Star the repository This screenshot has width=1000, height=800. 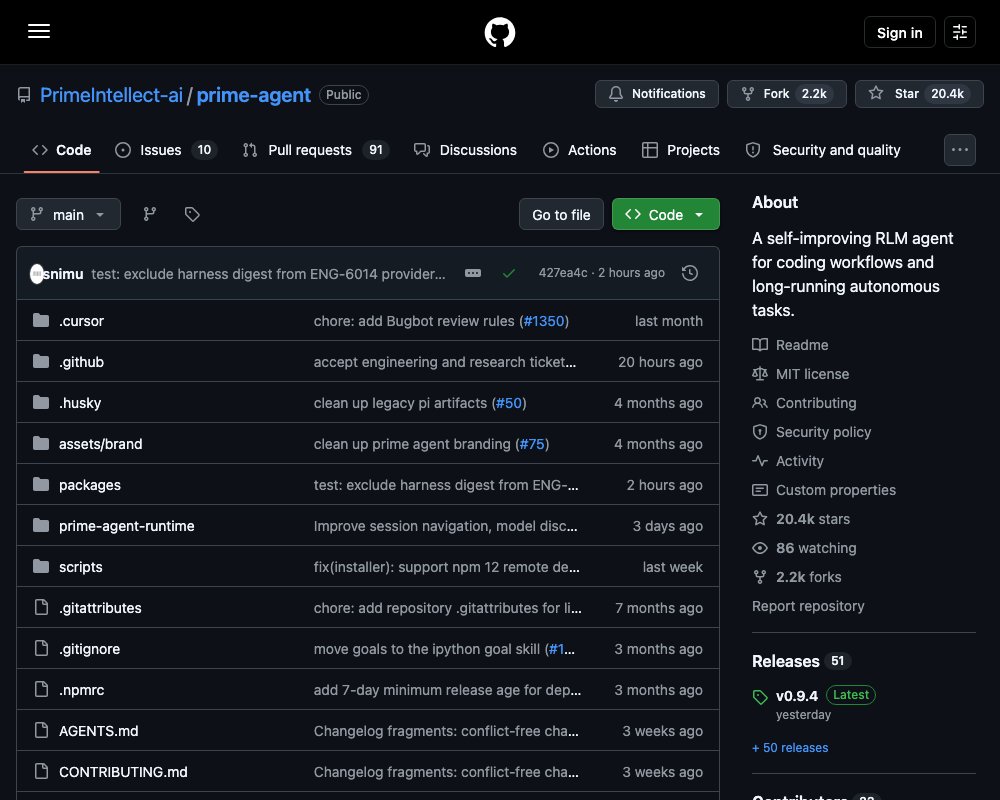(918, 94)
